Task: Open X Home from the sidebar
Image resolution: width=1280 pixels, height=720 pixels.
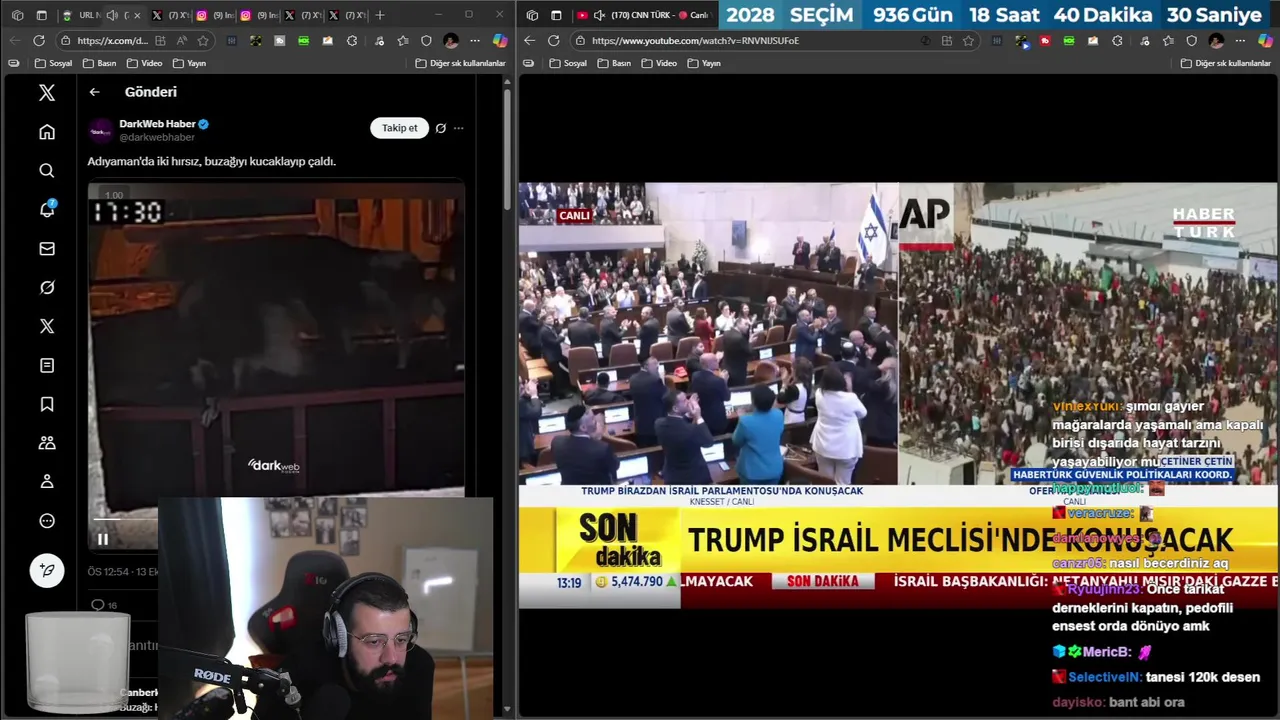Action: (47, 132)
